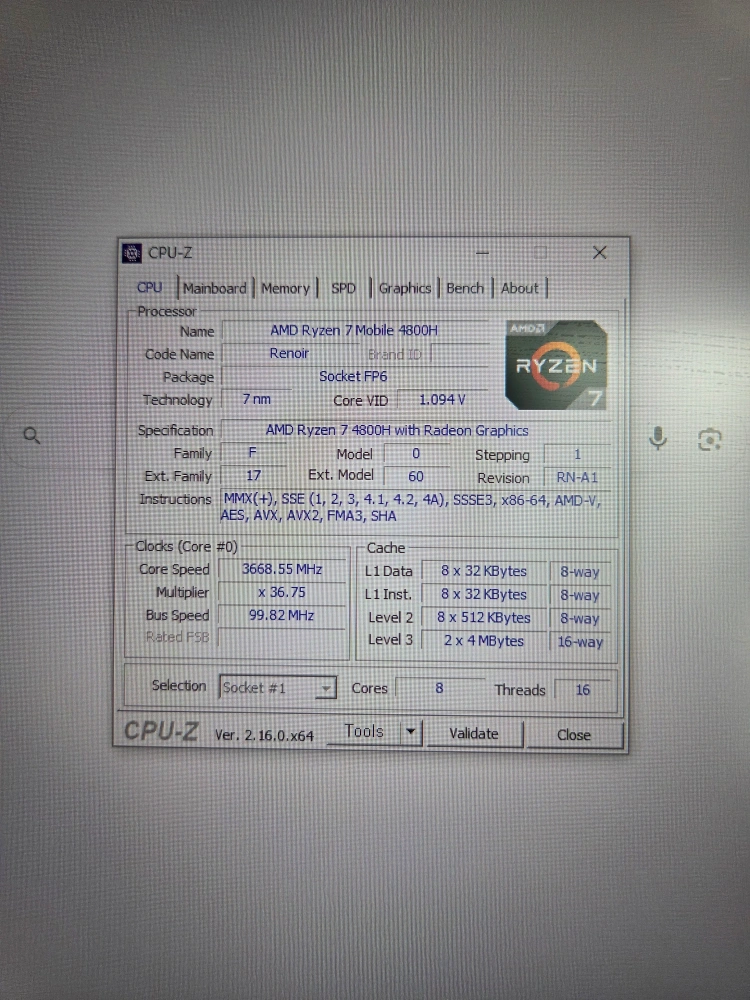Screen dimensions: 750x1000
Task: Click the empty Rated FSB field
Action: tap(282, 637)
